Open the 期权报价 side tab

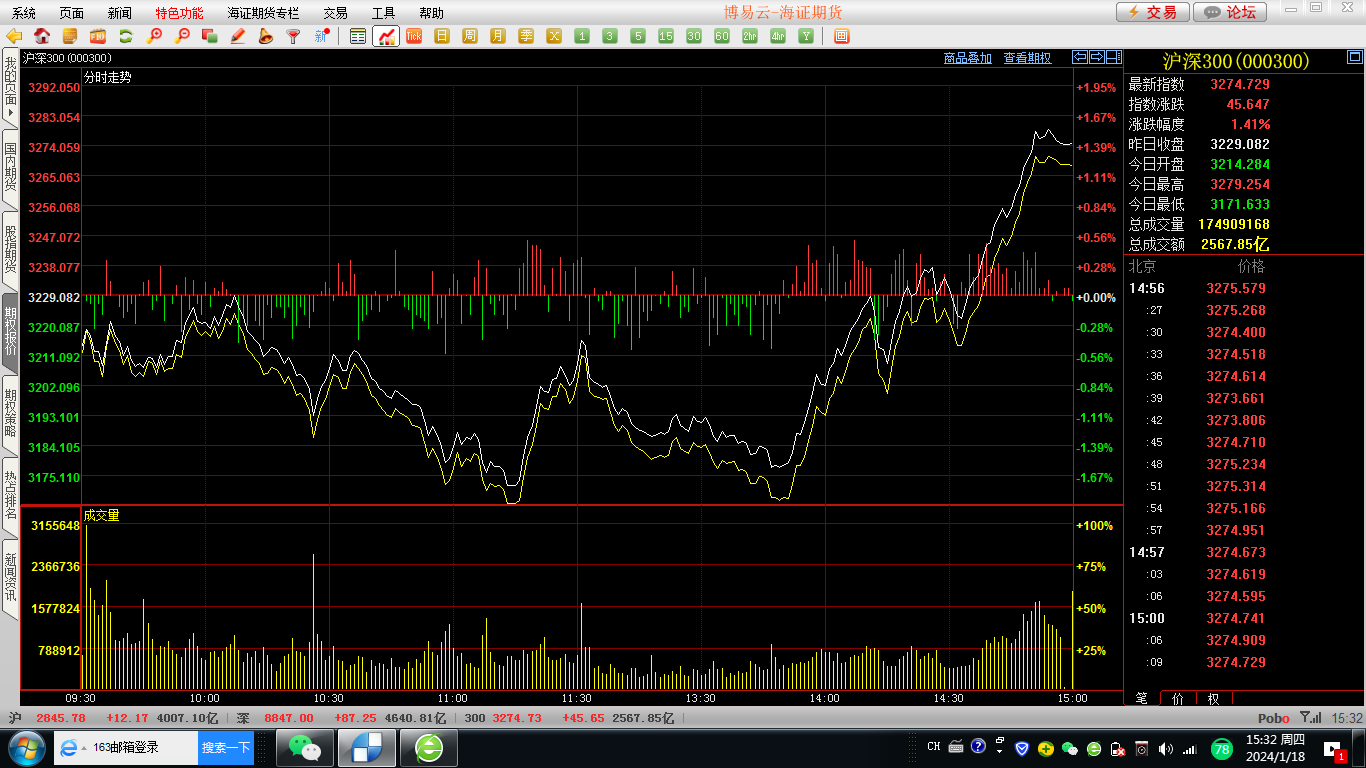point(9,331)
